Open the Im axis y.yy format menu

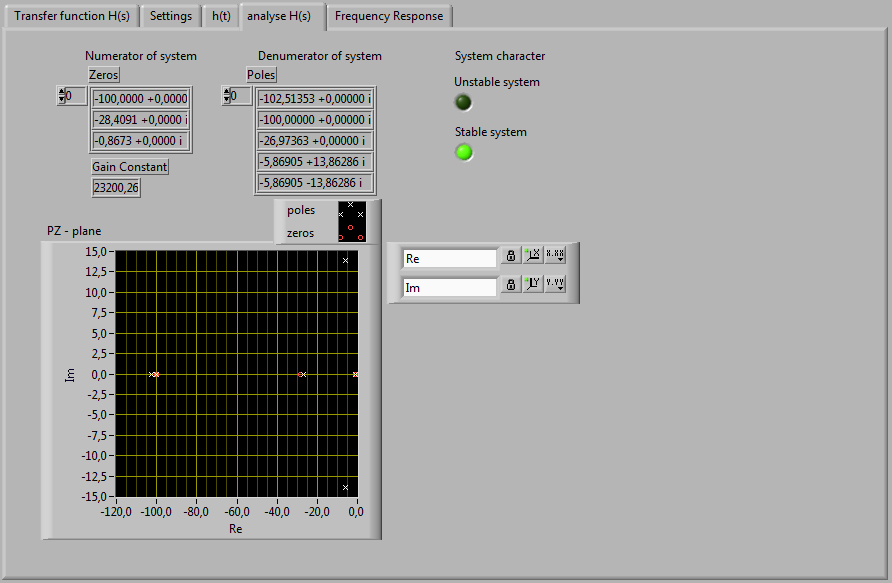pyautogui.click(x=555, y=284)
